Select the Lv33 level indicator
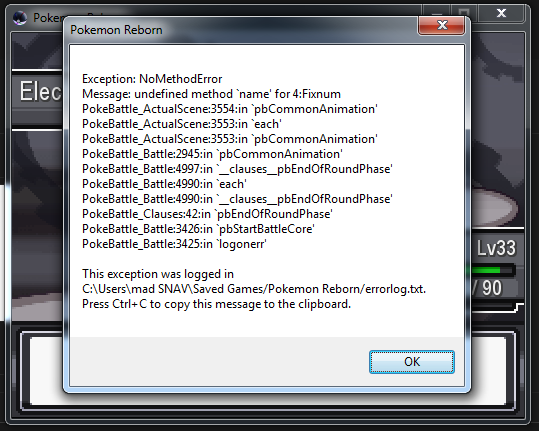This screenshot has height=431, width=539. click(496, 248)
